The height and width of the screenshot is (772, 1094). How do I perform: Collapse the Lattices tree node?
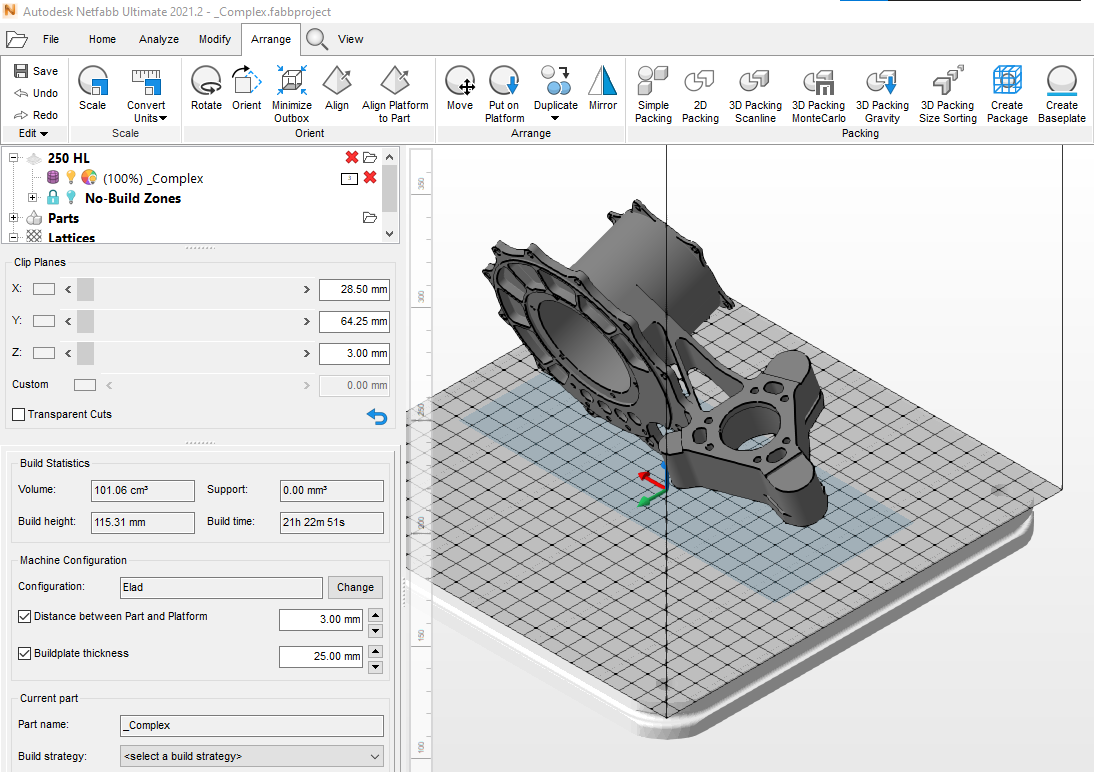(x=13, y=237)
